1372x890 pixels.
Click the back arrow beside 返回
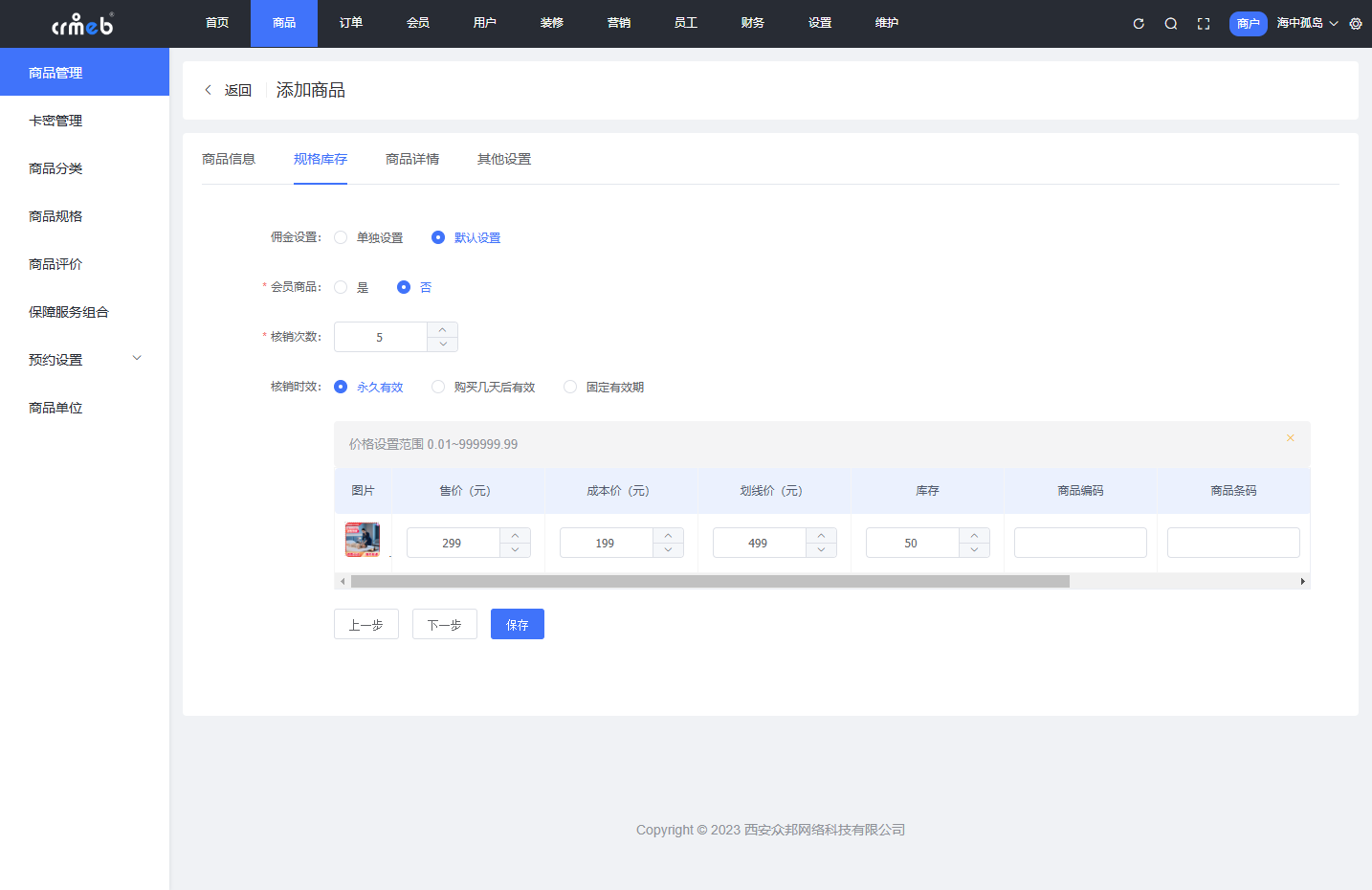(209, 90)
